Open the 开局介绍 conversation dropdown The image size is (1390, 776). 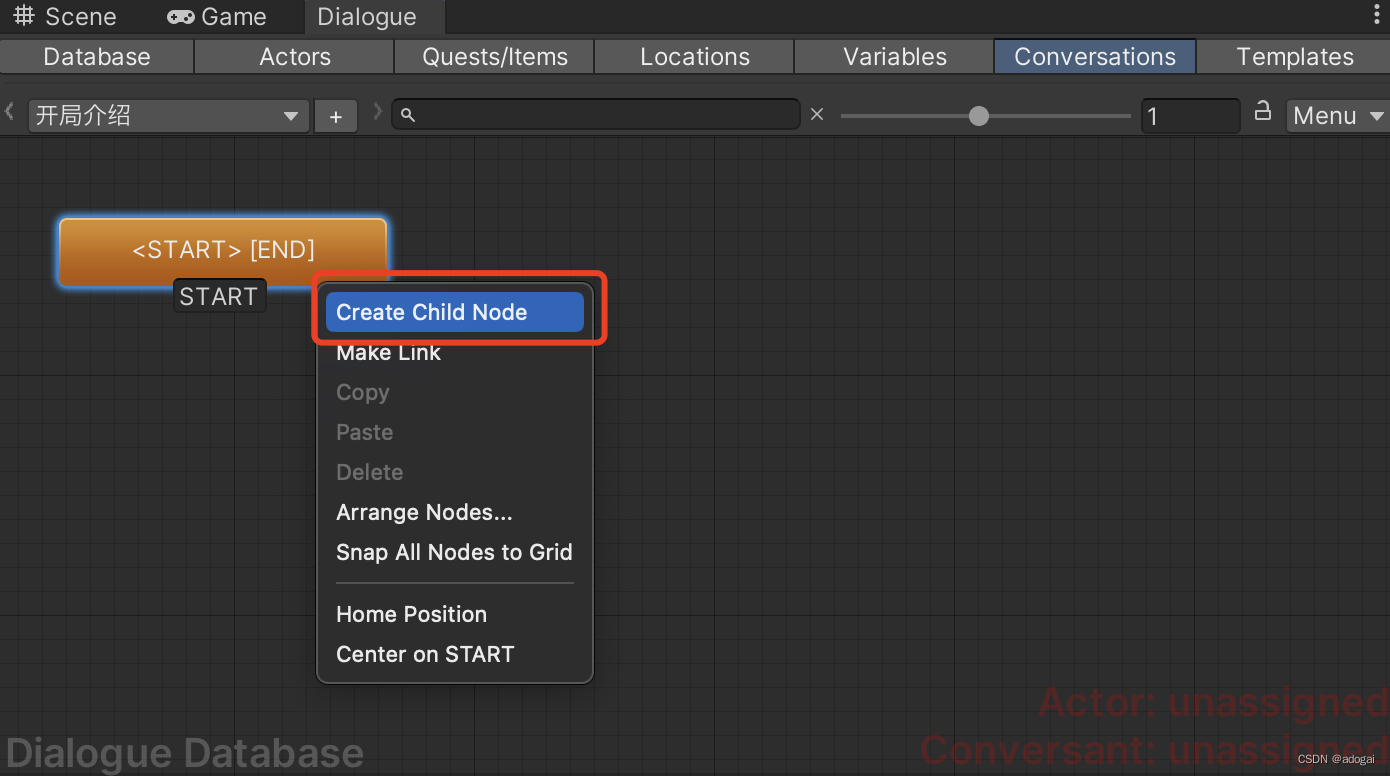click(167, 115)
